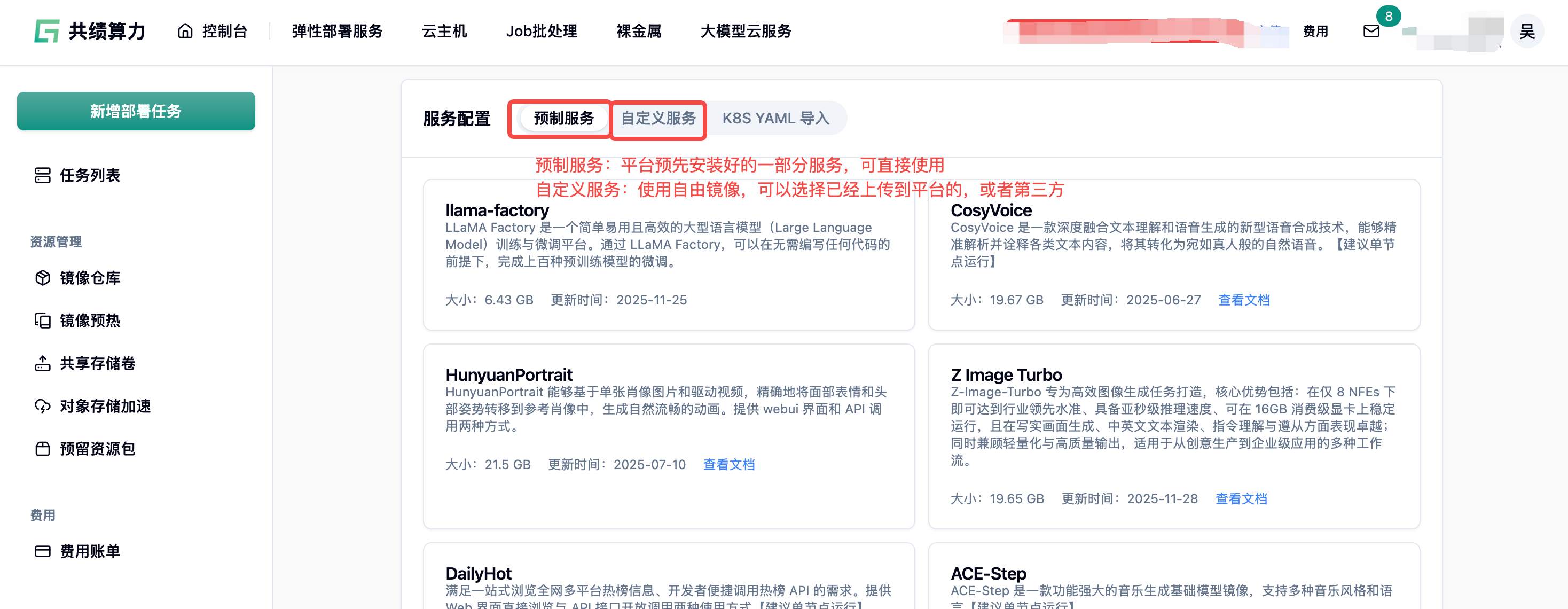The width and height of the screenshot is (1568, 609).
Task: Open the mail notifications icon
Action: pos(1371,31)
